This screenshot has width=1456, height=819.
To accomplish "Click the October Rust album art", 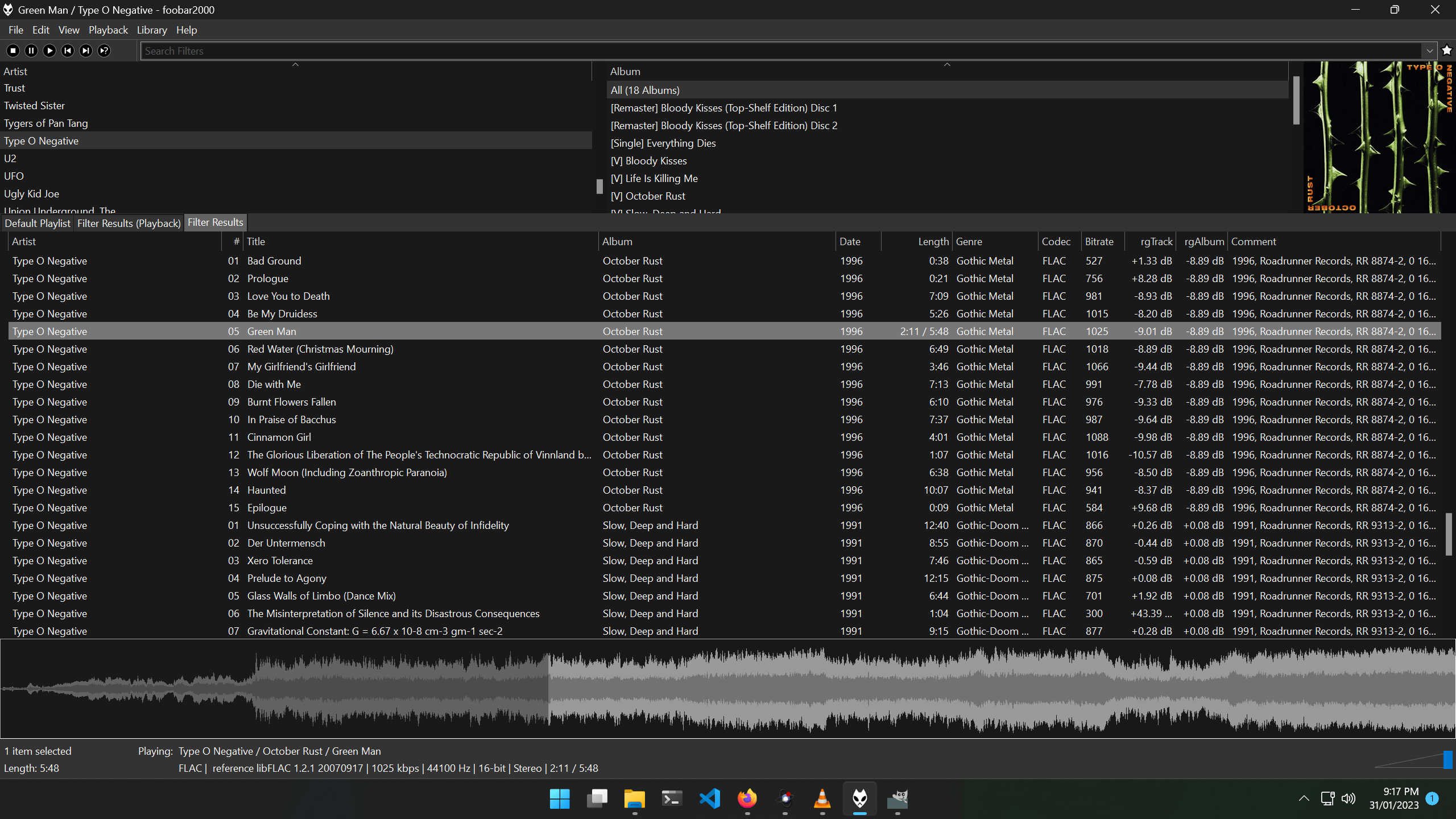I will 1379,137.
